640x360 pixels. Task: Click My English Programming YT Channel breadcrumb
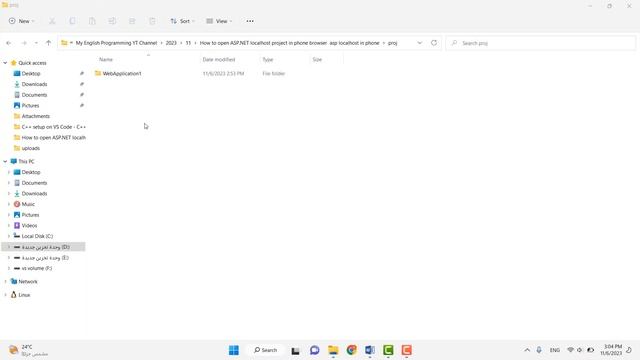(x=116, y=43)
